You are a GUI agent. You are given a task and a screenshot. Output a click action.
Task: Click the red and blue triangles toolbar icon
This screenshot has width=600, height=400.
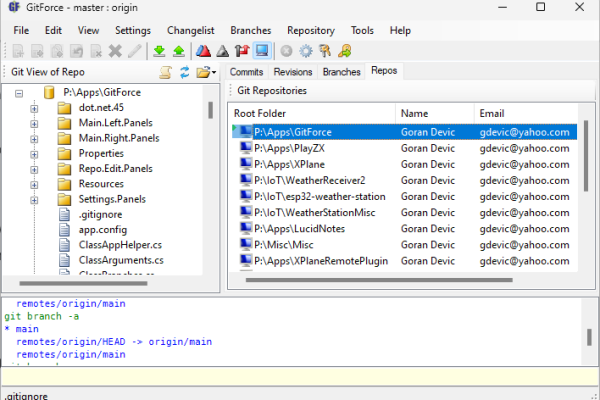tap(202, 51)
